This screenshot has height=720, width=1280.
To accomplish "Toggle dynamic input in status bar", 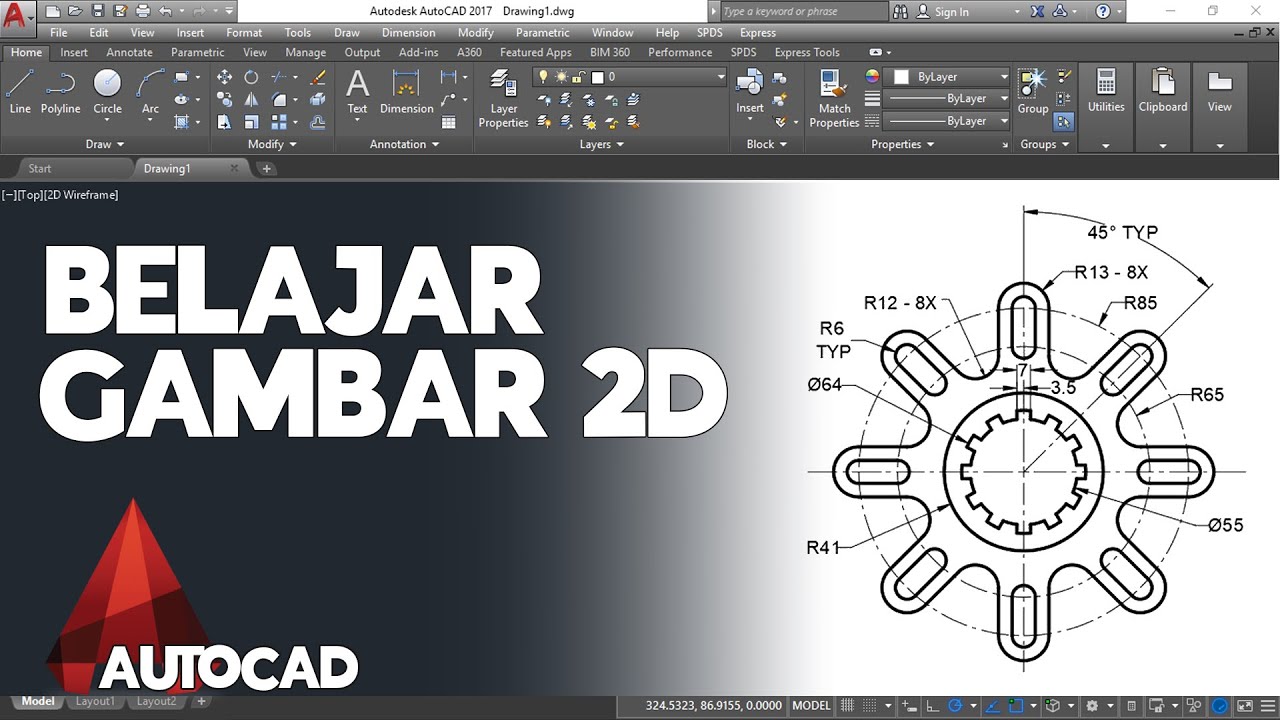I will pyautogui.click(x=908, y=705).
